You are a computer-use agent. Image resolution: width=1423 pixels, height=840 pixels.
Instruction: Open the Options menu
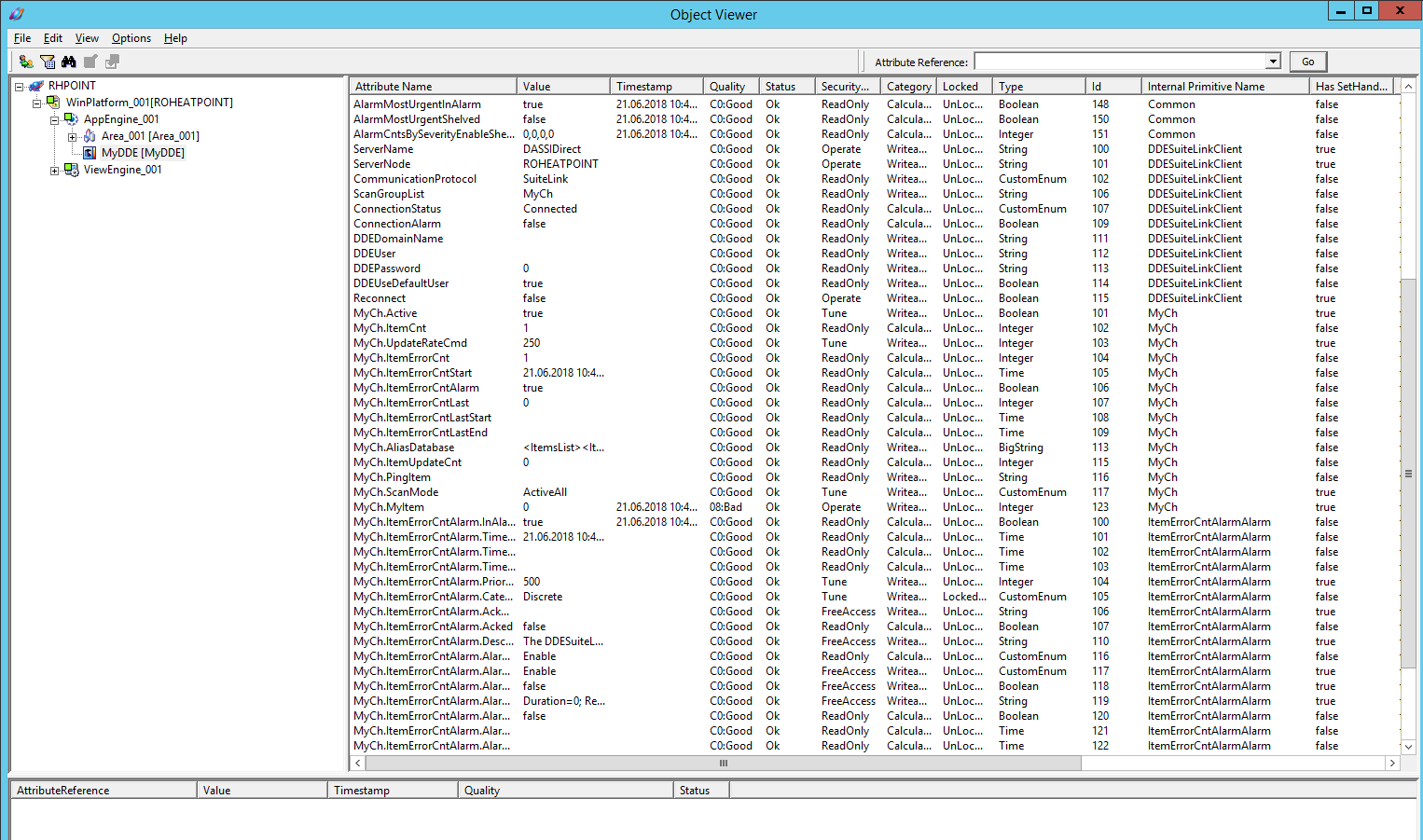pyautogui.click(x=131, y=38)
